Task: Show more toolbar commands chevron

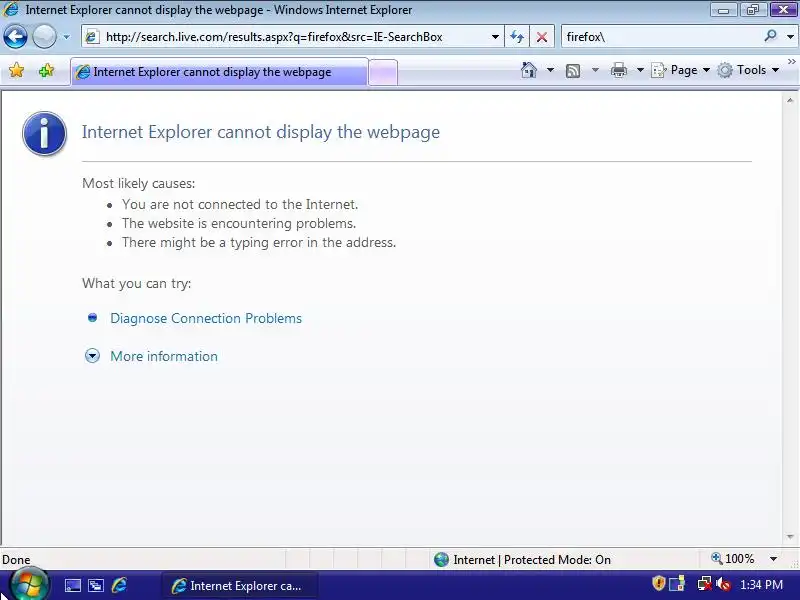Action: coord(791,62)
